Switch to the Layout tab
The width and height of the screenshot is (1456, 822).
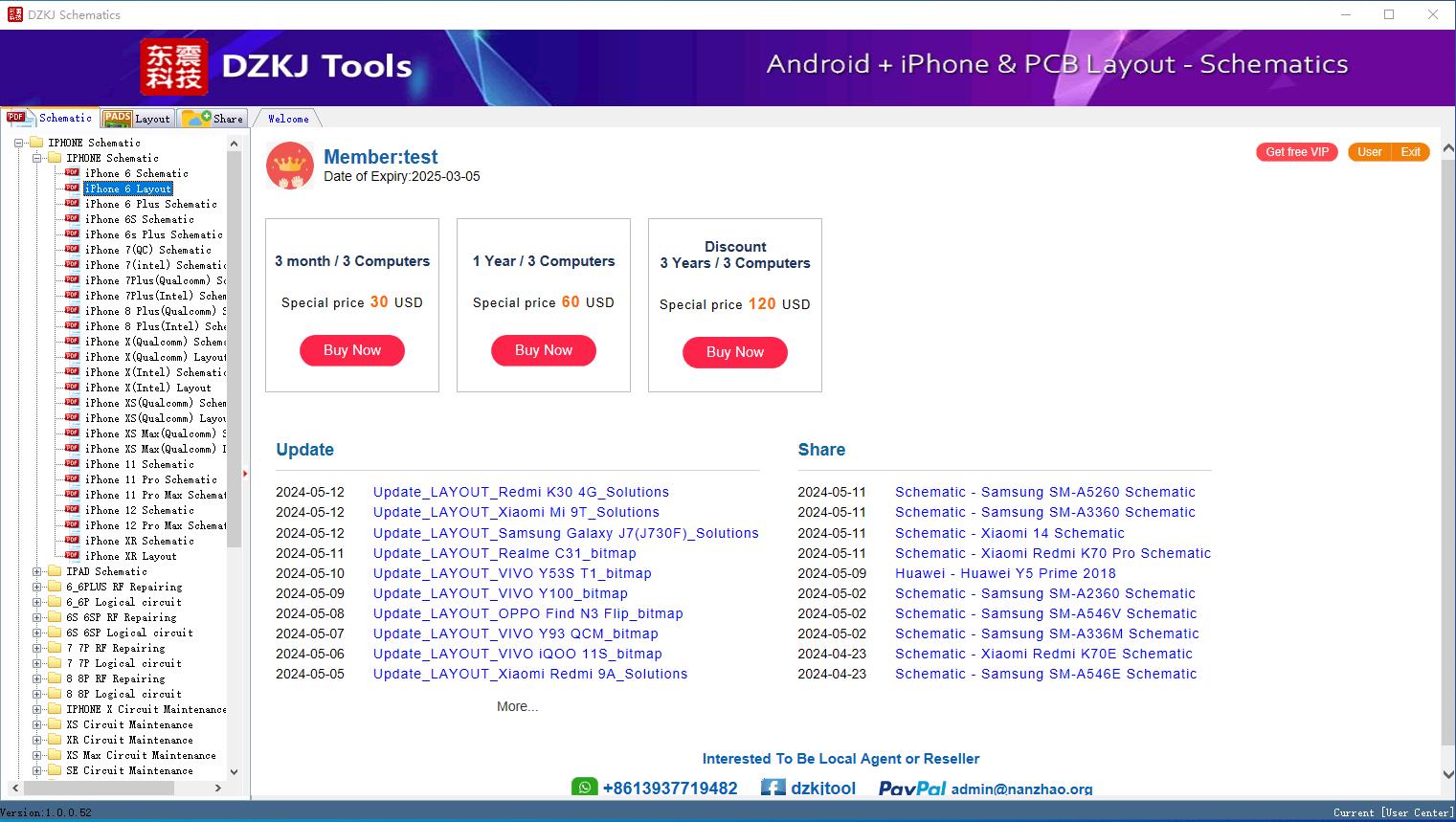pos(138,119)
